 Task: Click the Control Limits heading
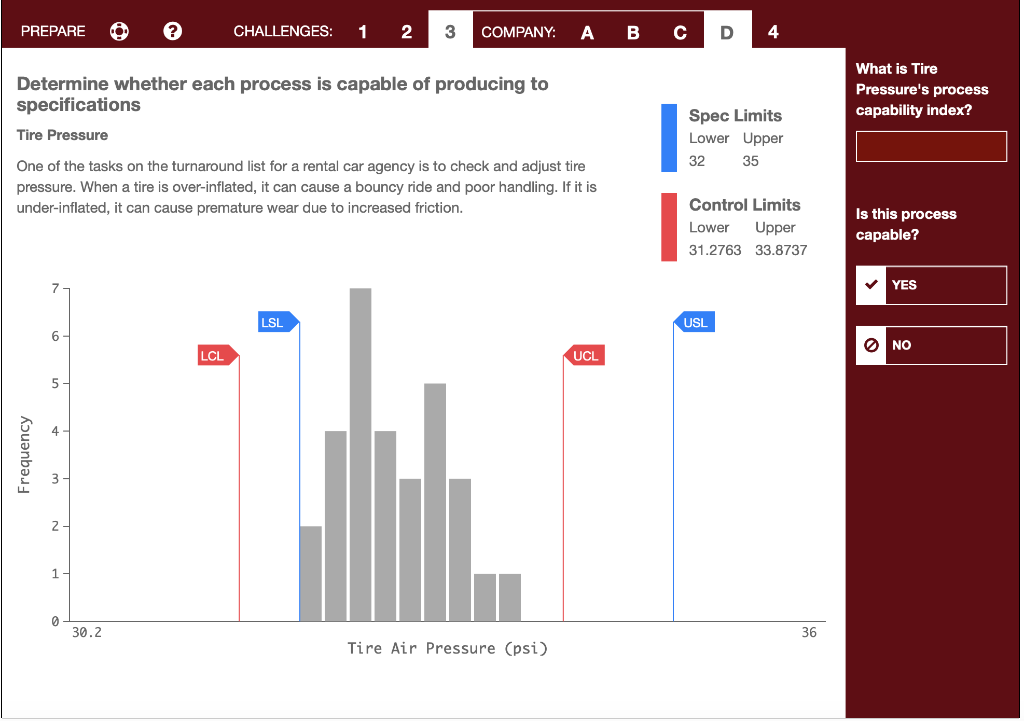coord(744,205)
